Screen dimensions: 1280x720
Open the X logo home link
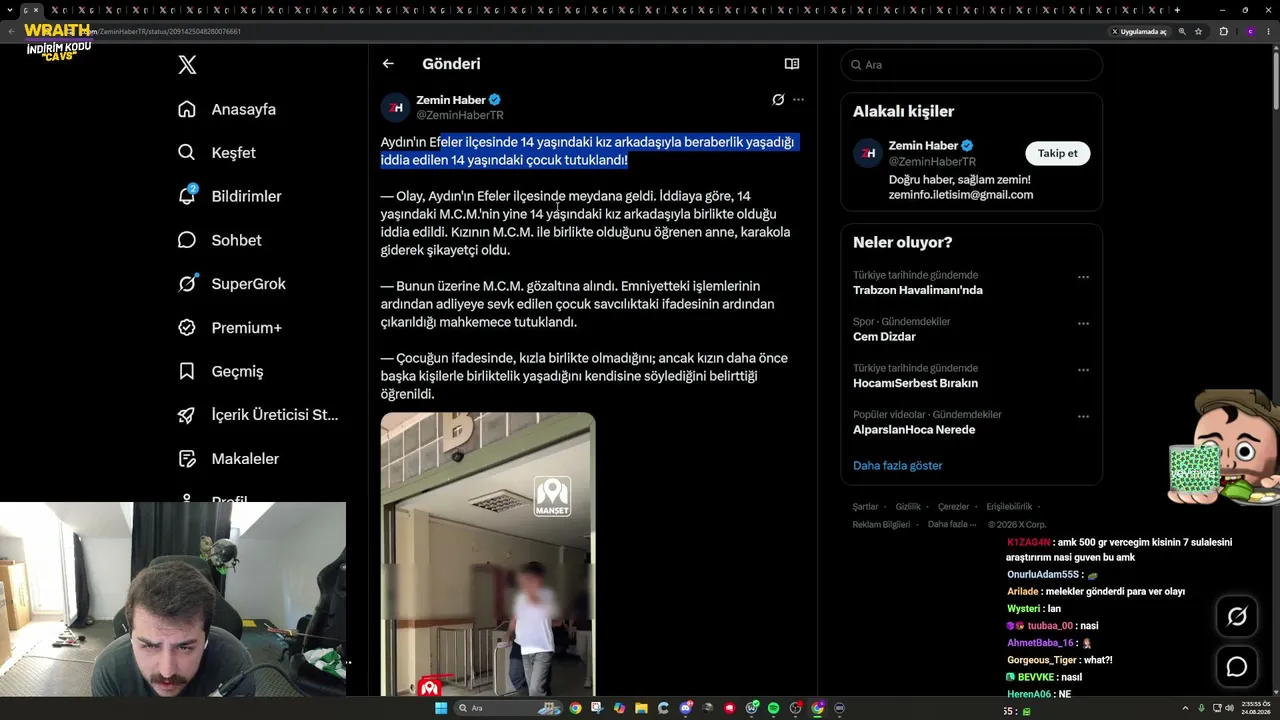[187, 65]
